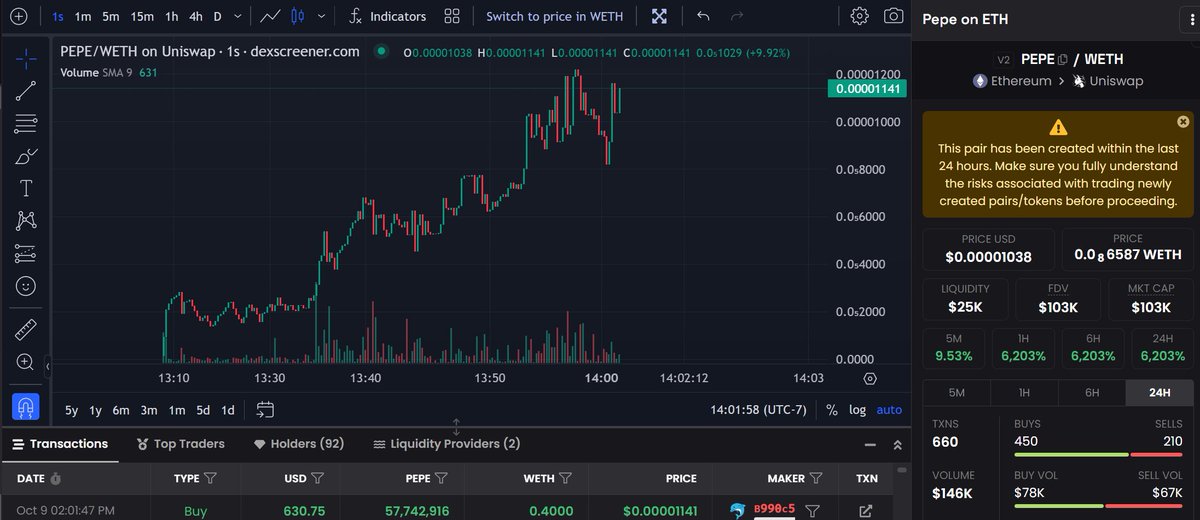Filter by maker B990c5 funnel icon

[x=813, y=511]
